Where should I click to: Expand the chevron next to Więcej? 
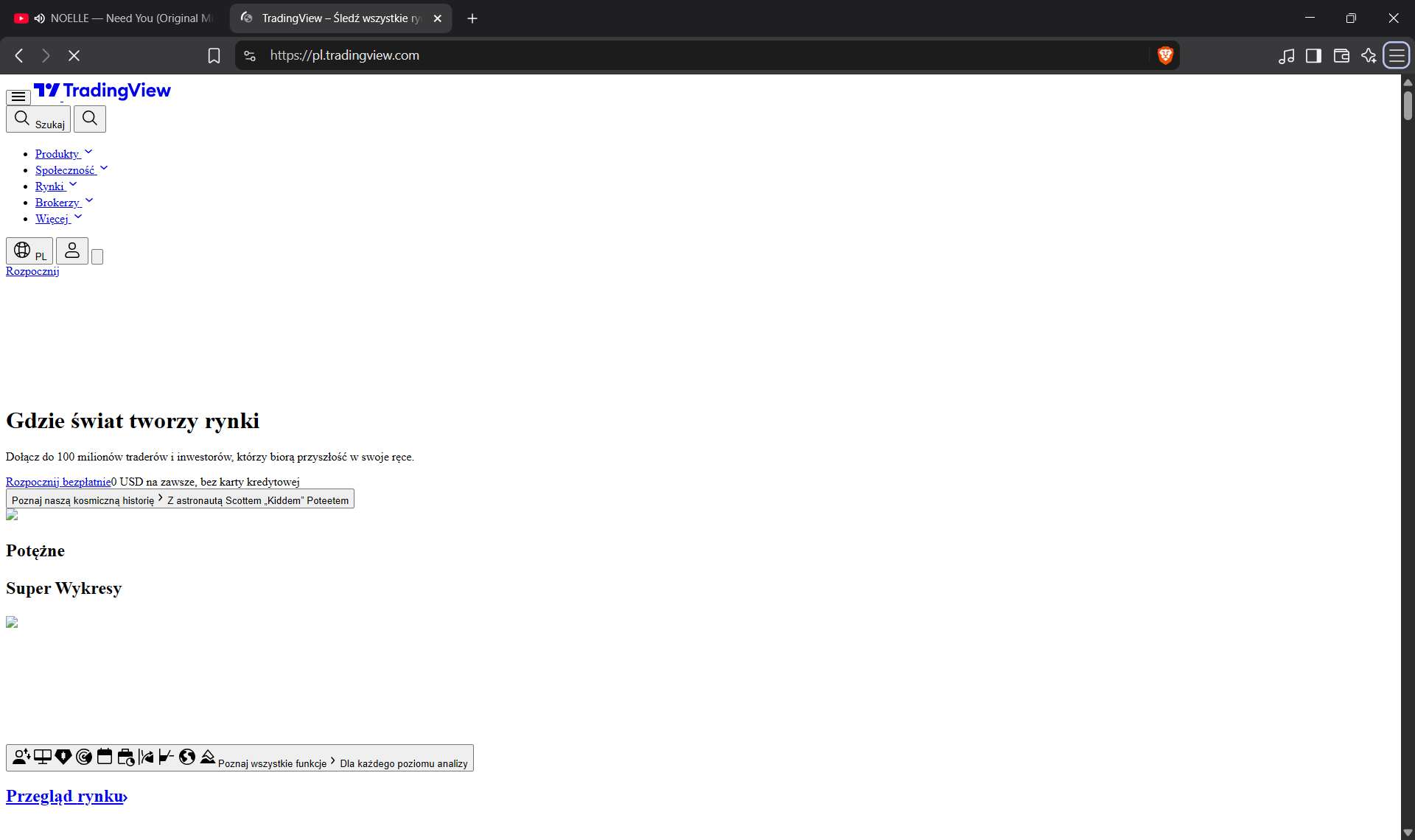click(78, 217)
